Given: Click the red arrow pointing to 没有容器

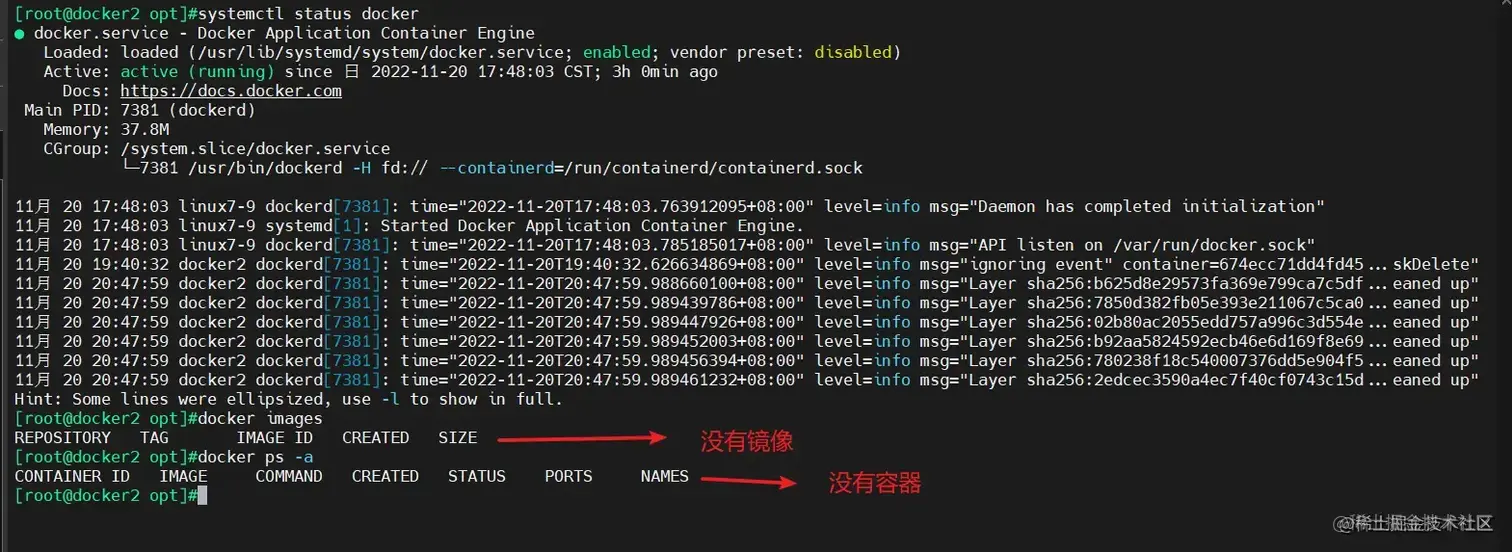Looking at the screenshot, I should click(x=748, y=482).
